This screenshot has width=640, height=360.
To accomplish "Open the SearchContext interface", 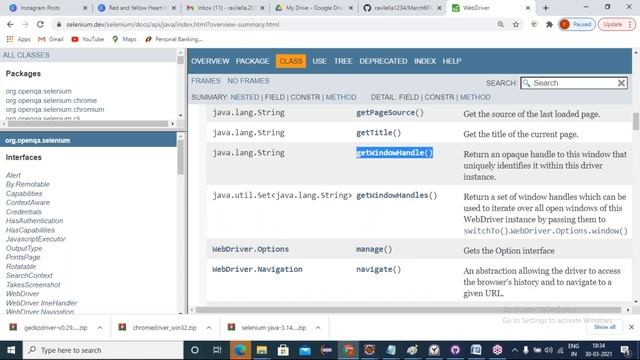I will [29, 276].
